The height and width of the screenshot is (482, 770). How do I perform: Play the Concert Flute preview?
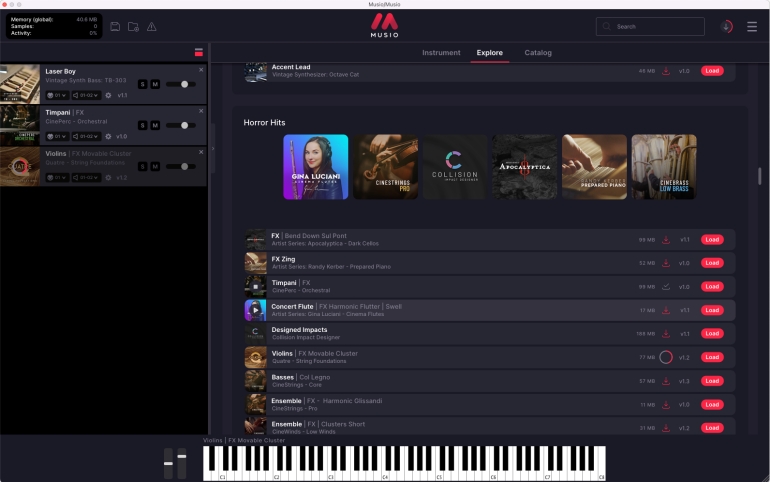coord(255,310)
